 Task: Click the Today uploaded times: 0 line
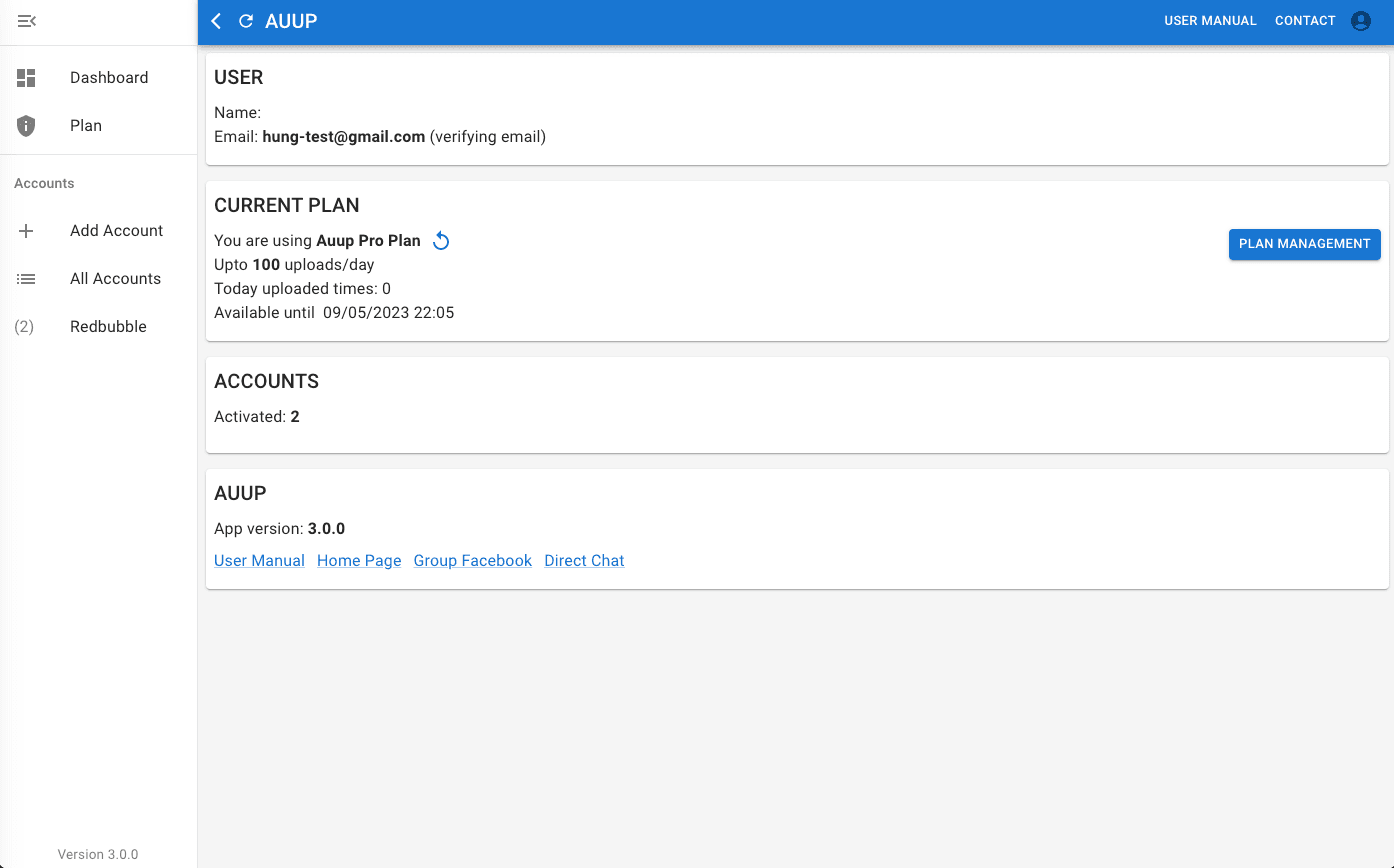pos(302,289)
